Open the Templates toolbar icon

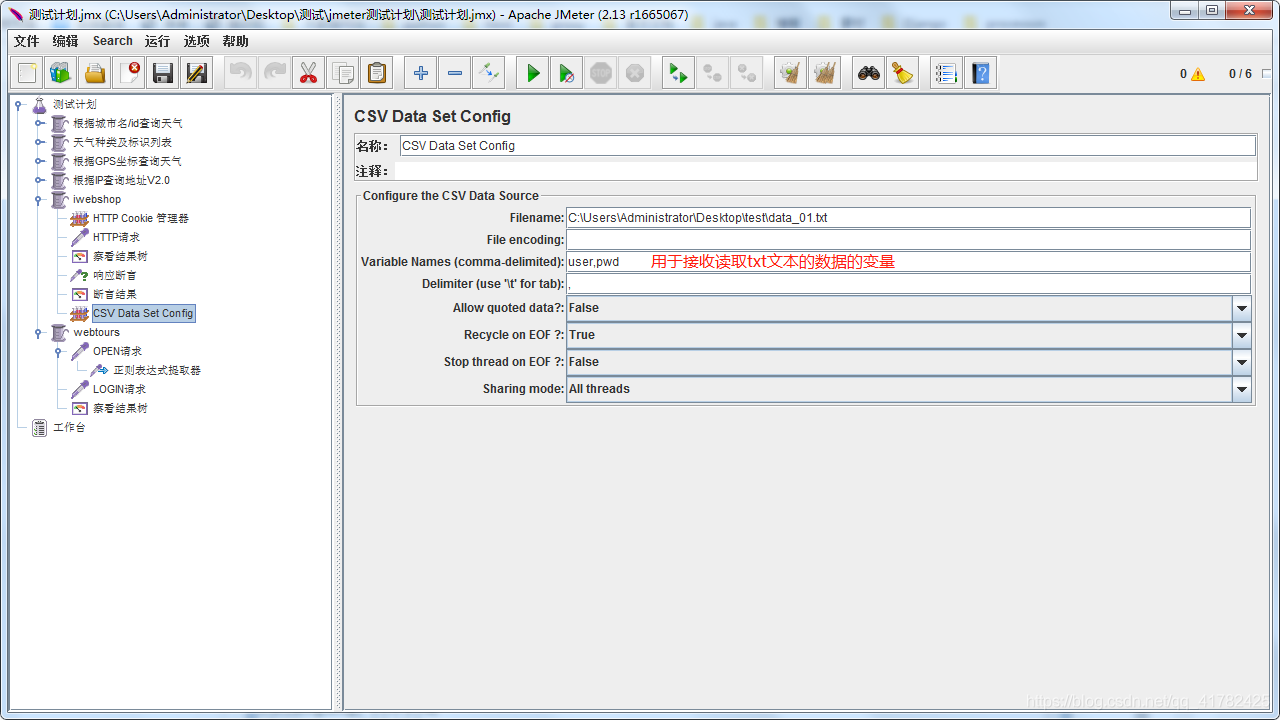click(61, 73)
